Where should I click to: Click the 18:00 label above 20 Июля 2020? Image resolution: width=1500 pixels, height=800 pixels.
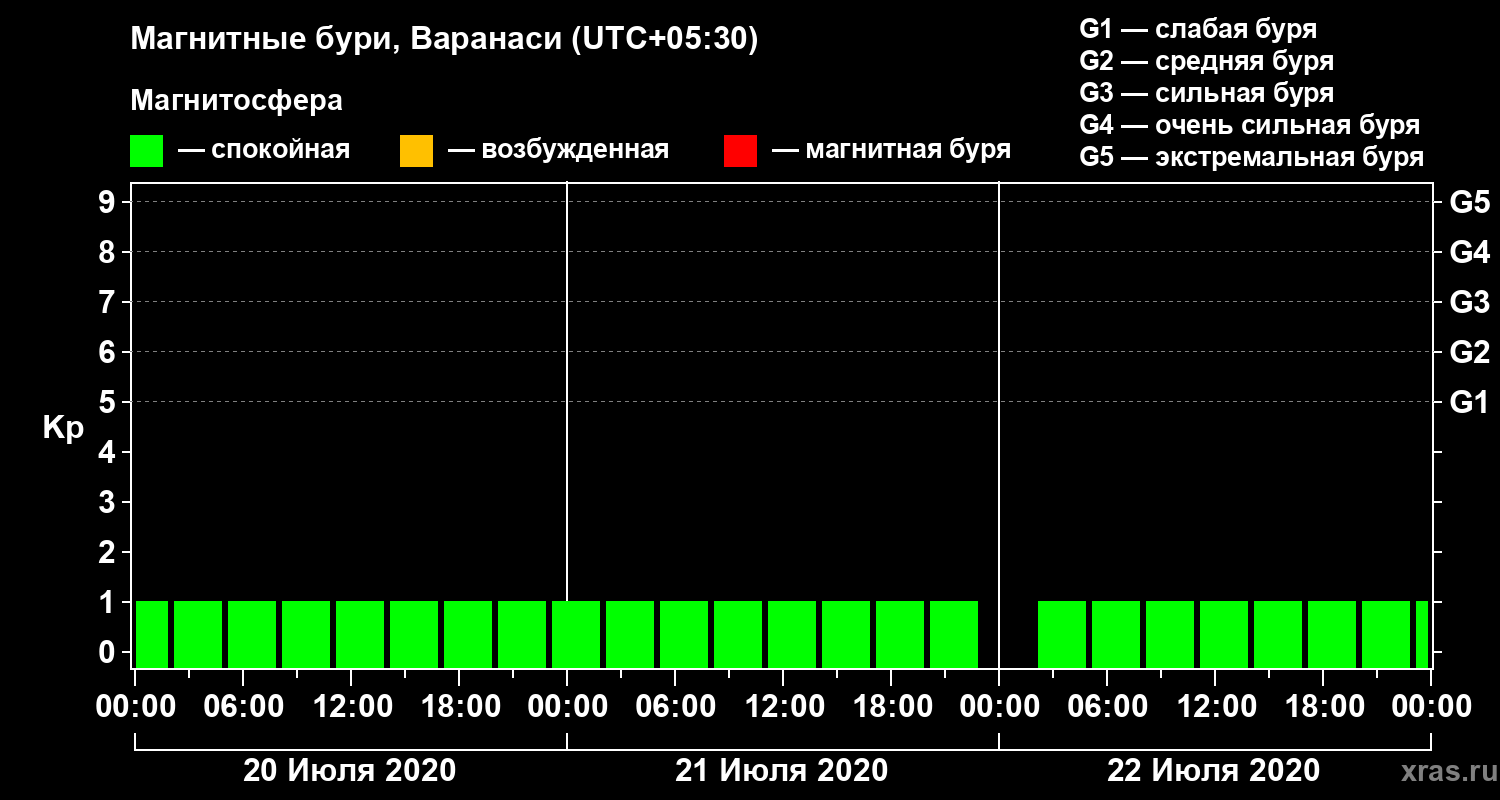coord(459,706)
